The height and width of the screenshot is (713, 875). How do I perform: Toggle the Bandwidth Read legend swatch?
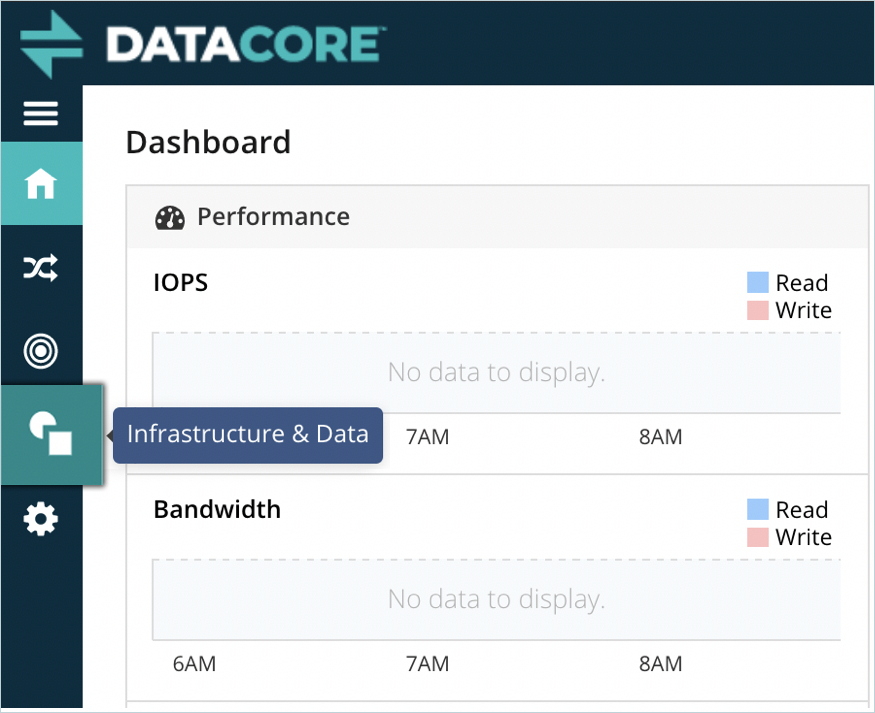pyautogui.click(x=757, y=509)
